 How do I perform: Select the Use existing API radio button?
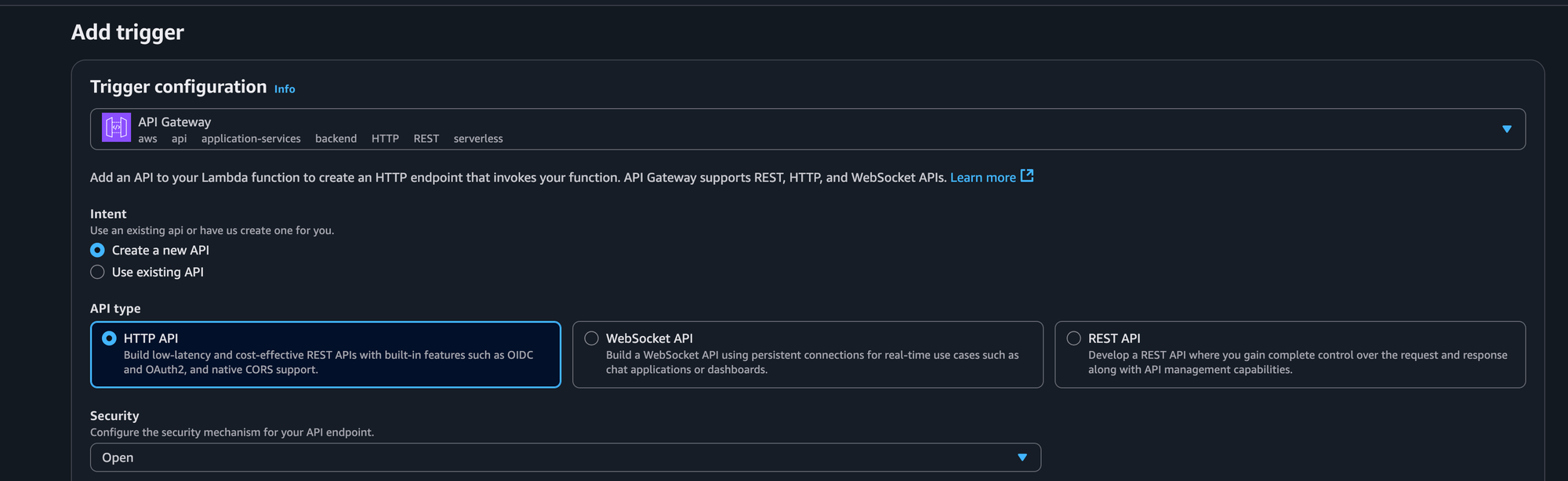97,272
